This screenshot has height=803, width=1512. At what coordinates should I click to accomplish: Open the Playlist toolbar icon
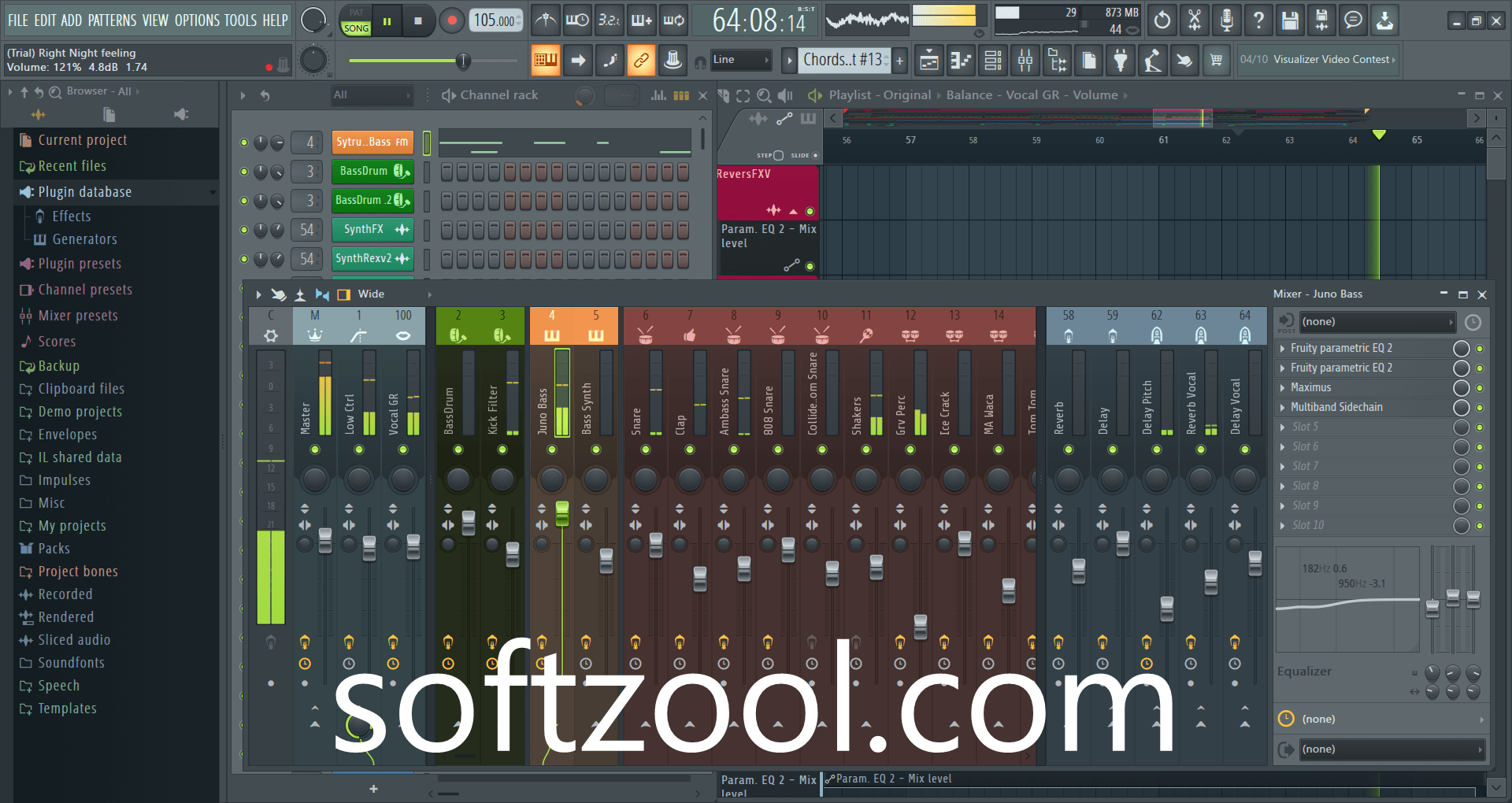tap(929, 60)
